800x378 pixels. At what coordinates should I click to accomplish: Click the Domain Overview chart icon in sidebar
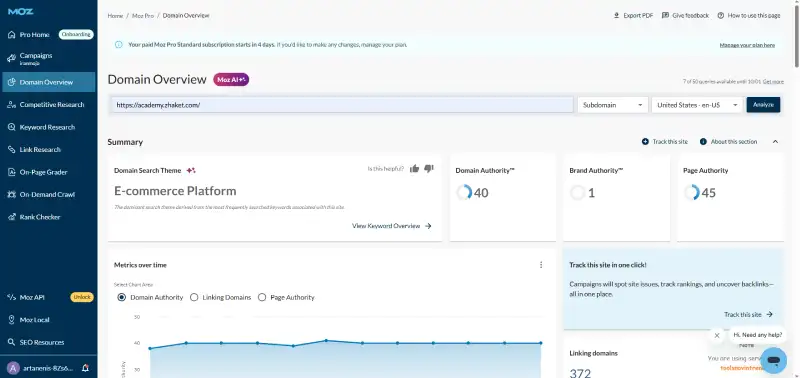click(11, 82)
